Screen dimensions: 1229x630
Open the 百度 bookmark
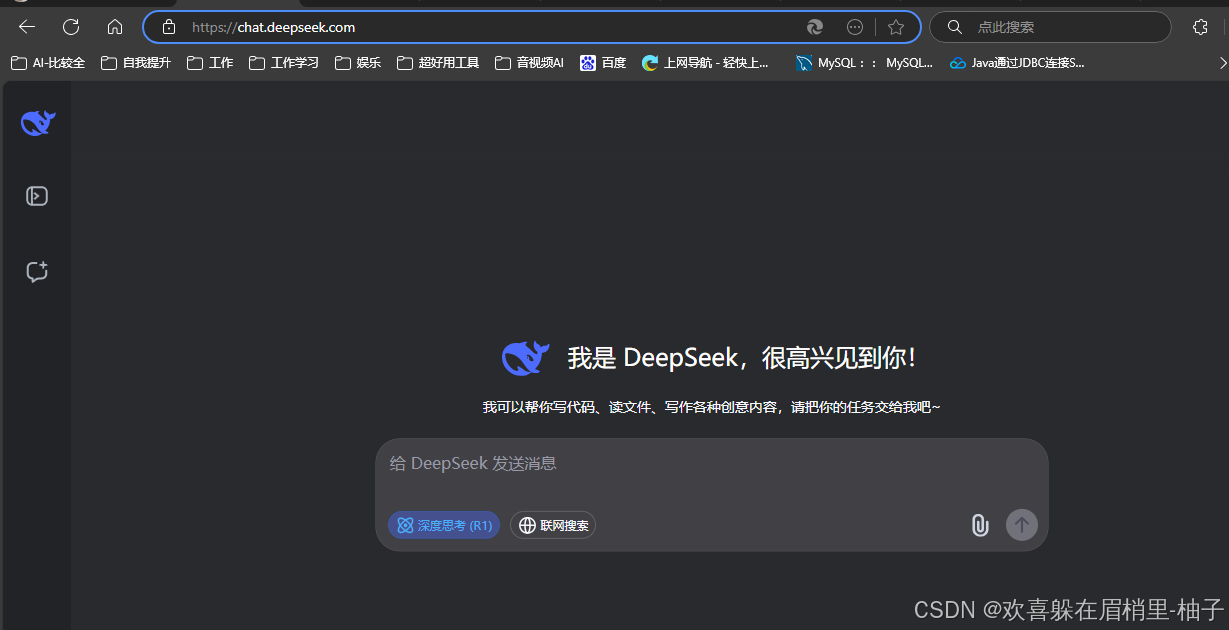pos(603,63)
